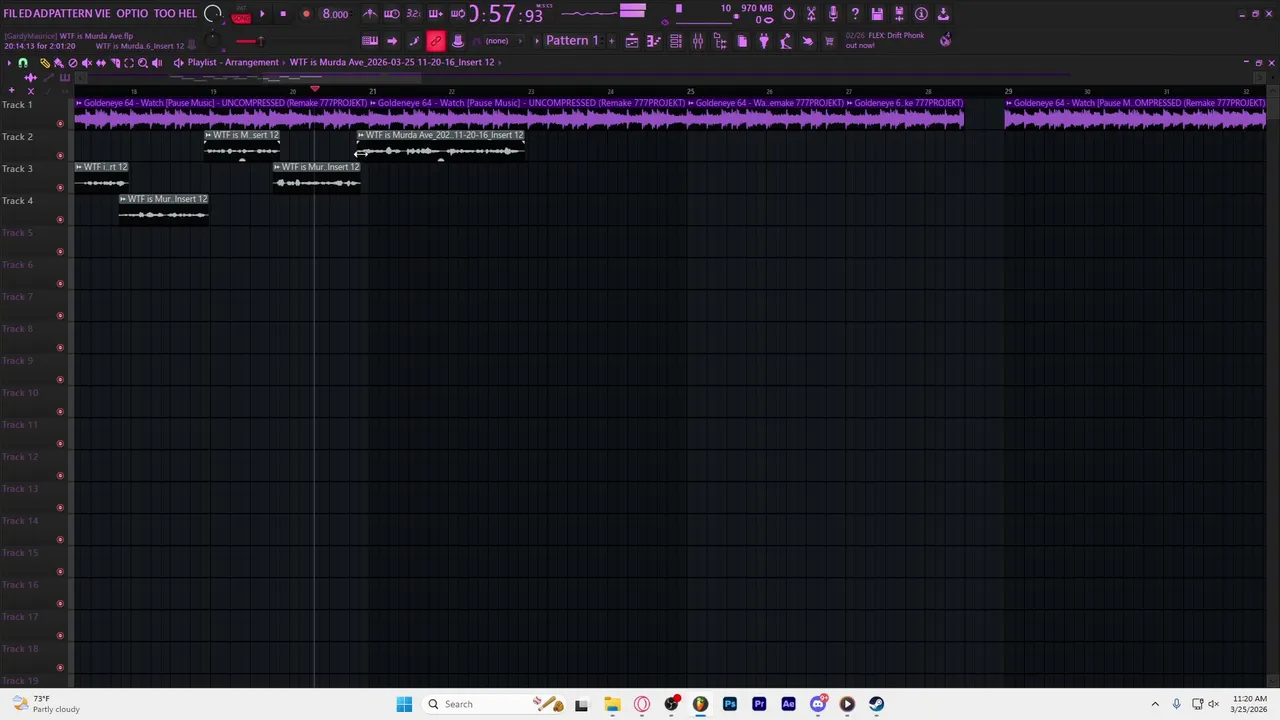Open the Browser view icon

[720, 41]
